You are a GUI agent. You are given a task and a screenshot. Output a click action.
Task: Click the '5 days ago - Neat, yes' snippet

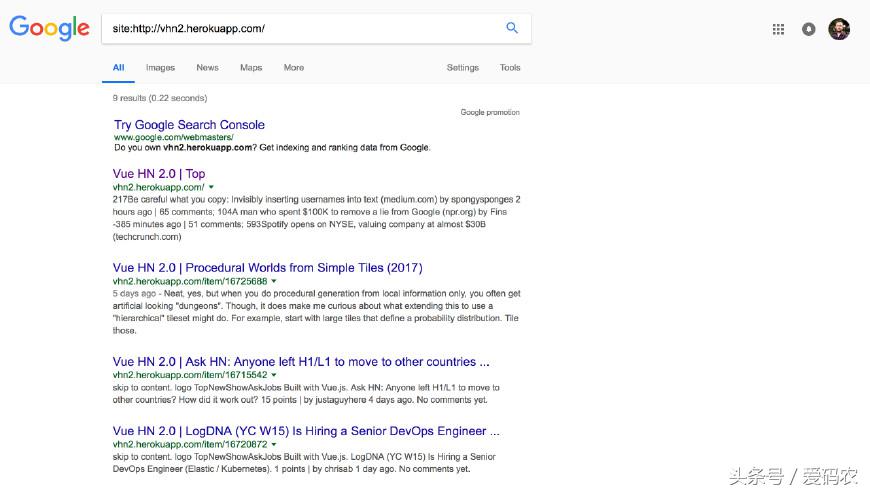[x=316, y=312]
